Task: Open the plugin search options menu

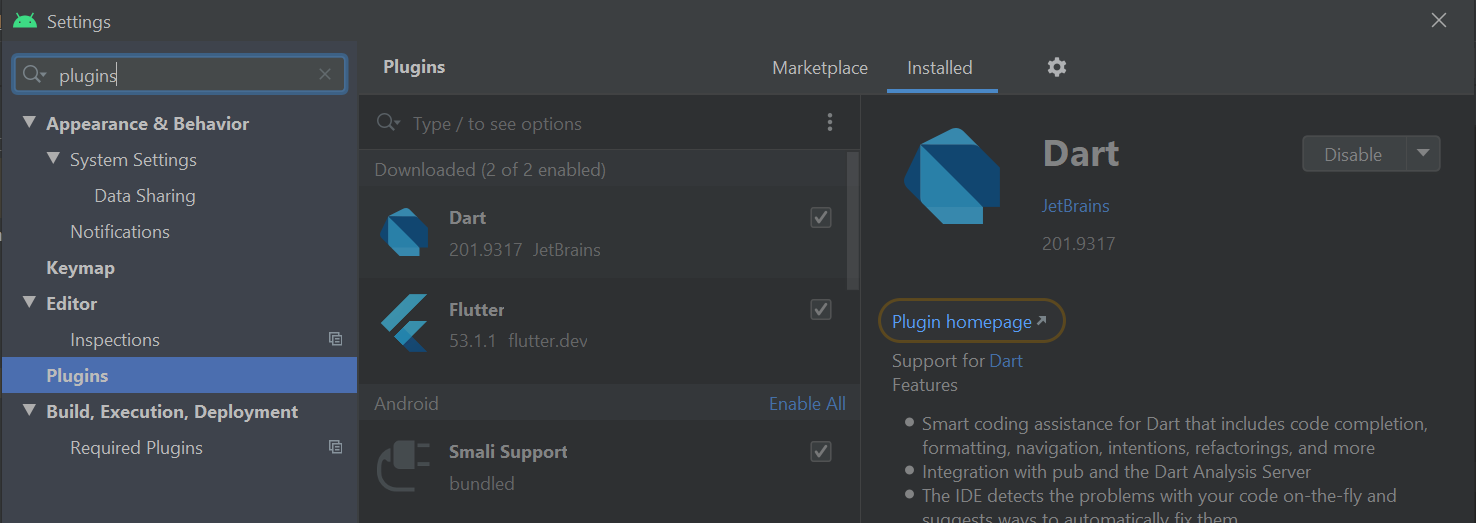Action: click(x=830, y=123)
